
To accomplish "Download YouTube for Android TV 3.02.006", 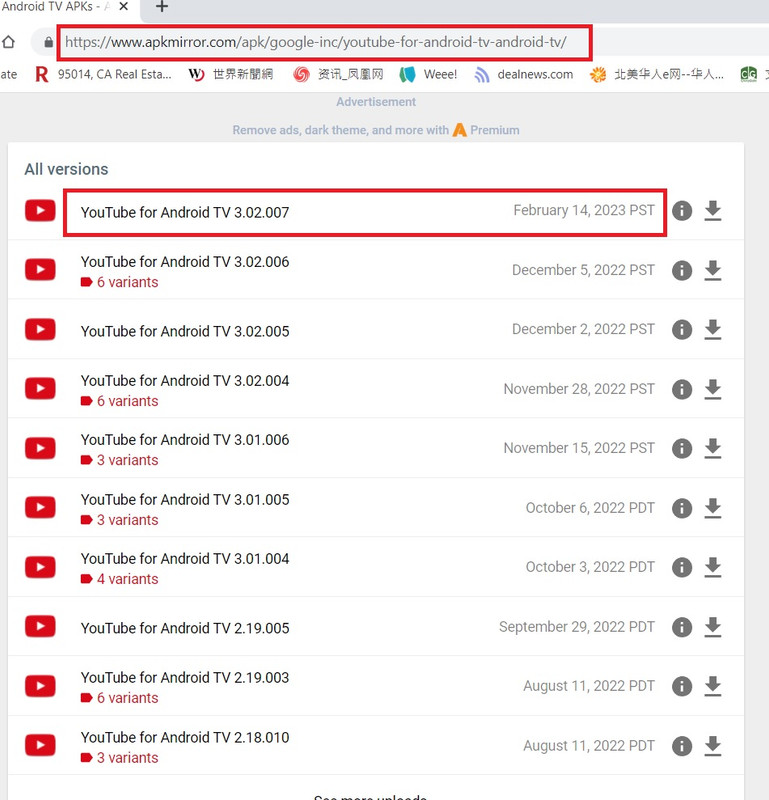I will [x=712, y=270].
